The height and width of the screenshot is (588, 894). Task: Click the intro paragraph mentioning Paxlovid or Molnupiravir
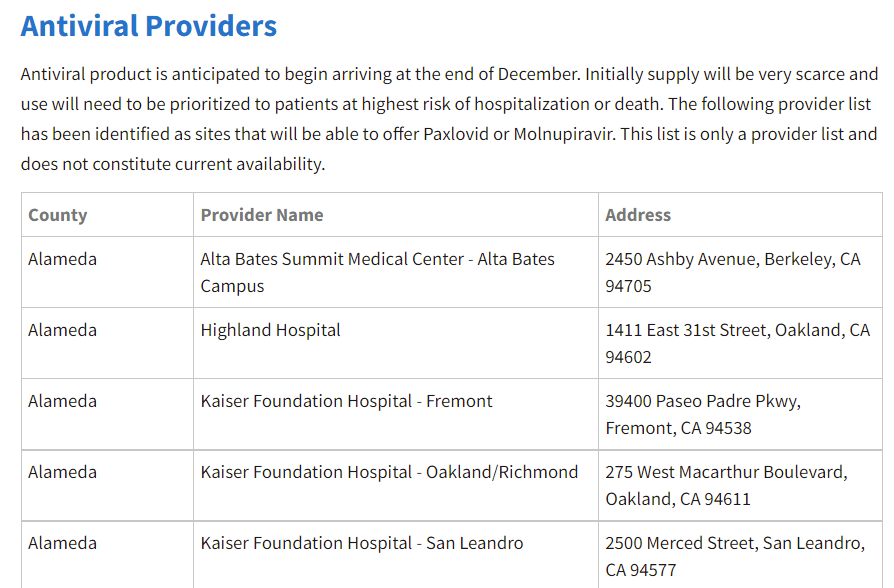(x=449, y=119)
